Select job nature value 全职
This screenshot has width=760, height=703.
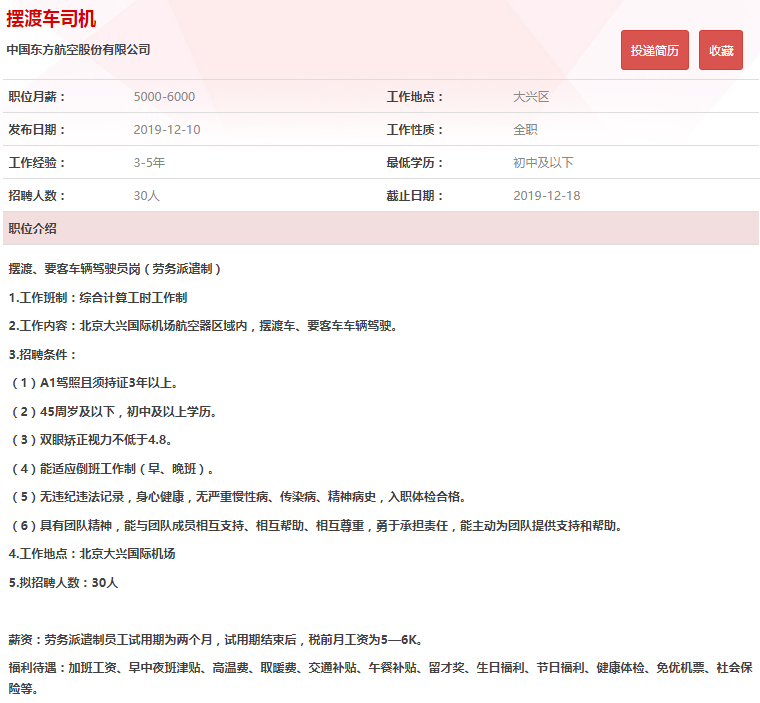(x=525, y=129)
